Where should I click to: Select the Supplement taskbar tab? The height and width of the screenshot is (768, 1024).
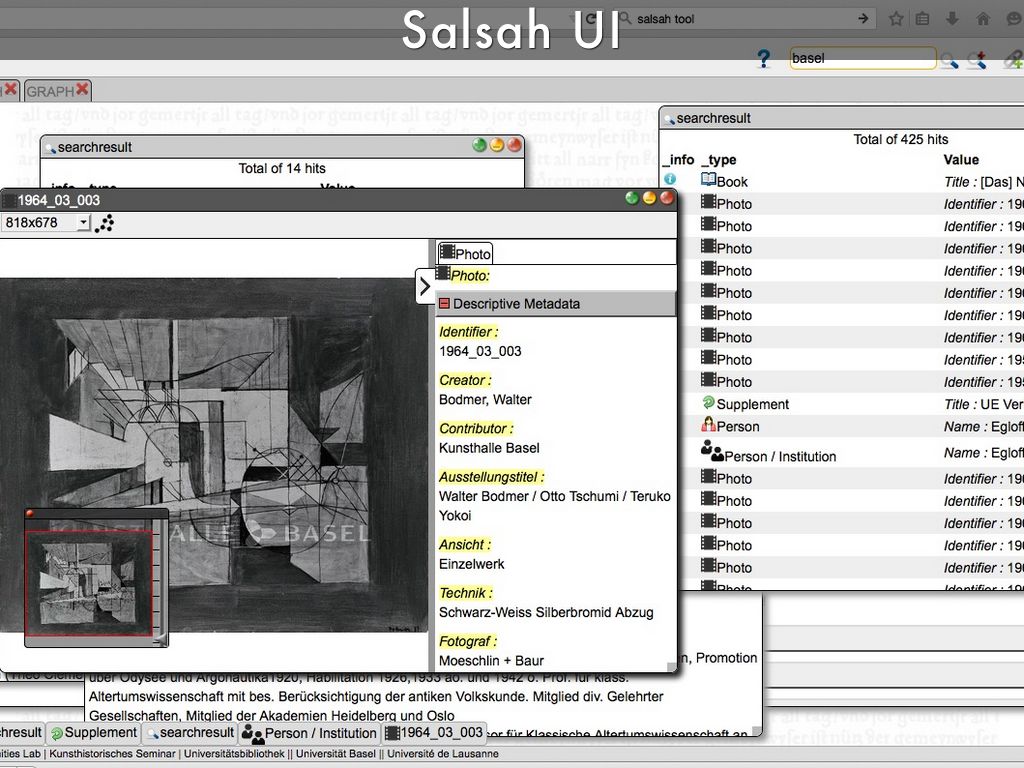point(93,733)
